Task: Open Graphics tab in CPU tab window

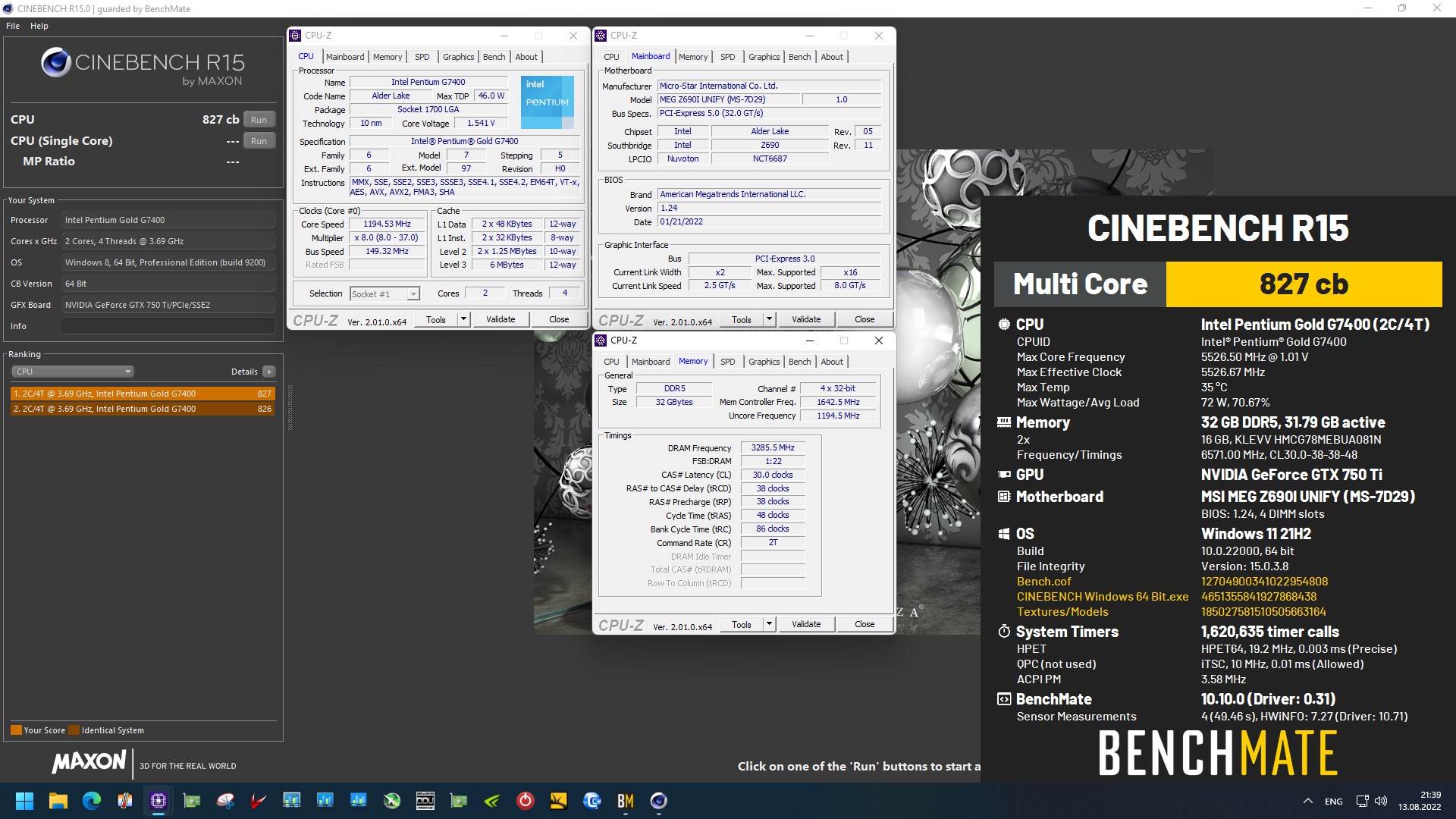Action: coord(458,57)
